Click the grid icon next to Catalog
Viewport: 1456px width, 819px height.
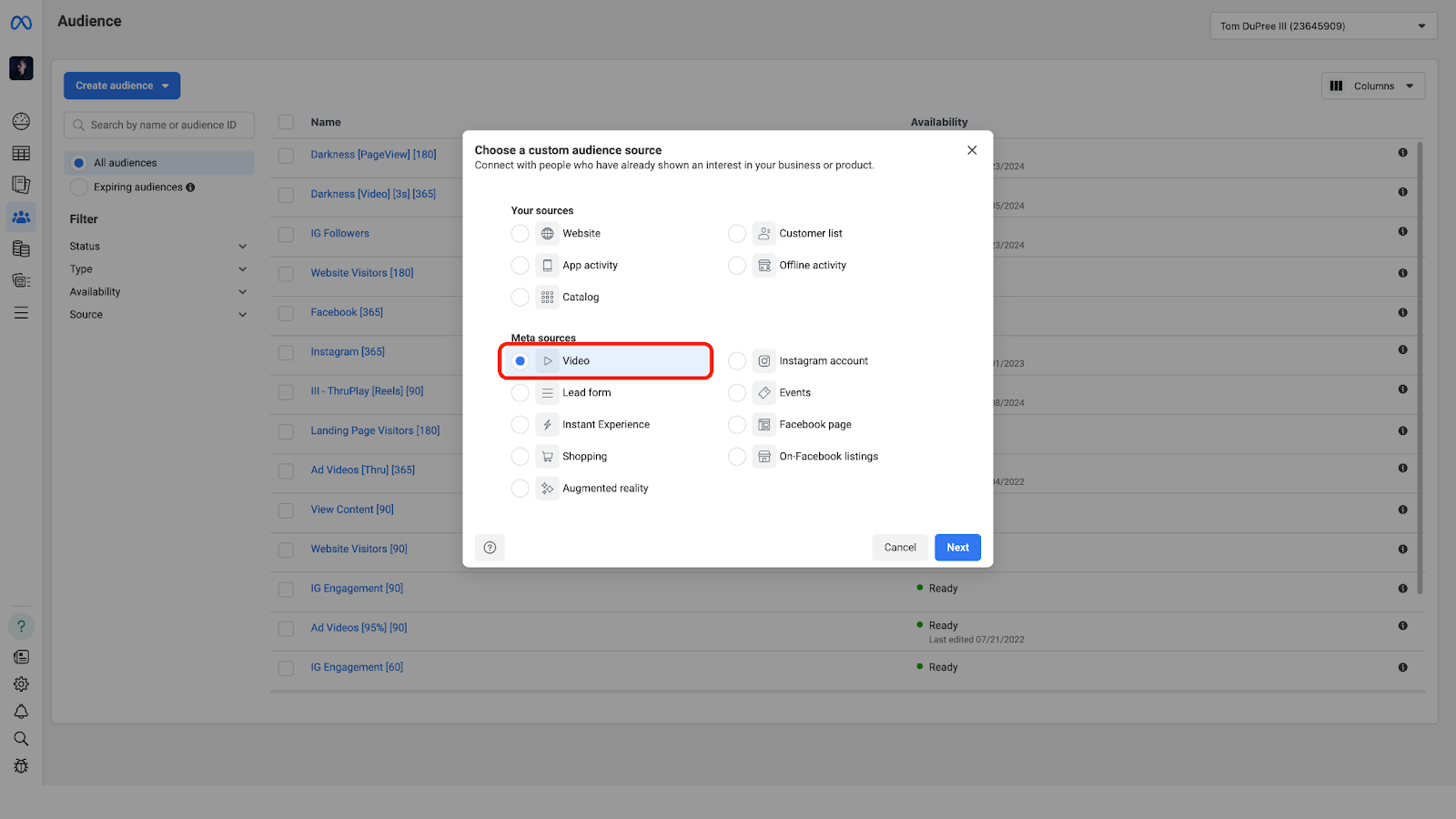click(x=547, y=298)
